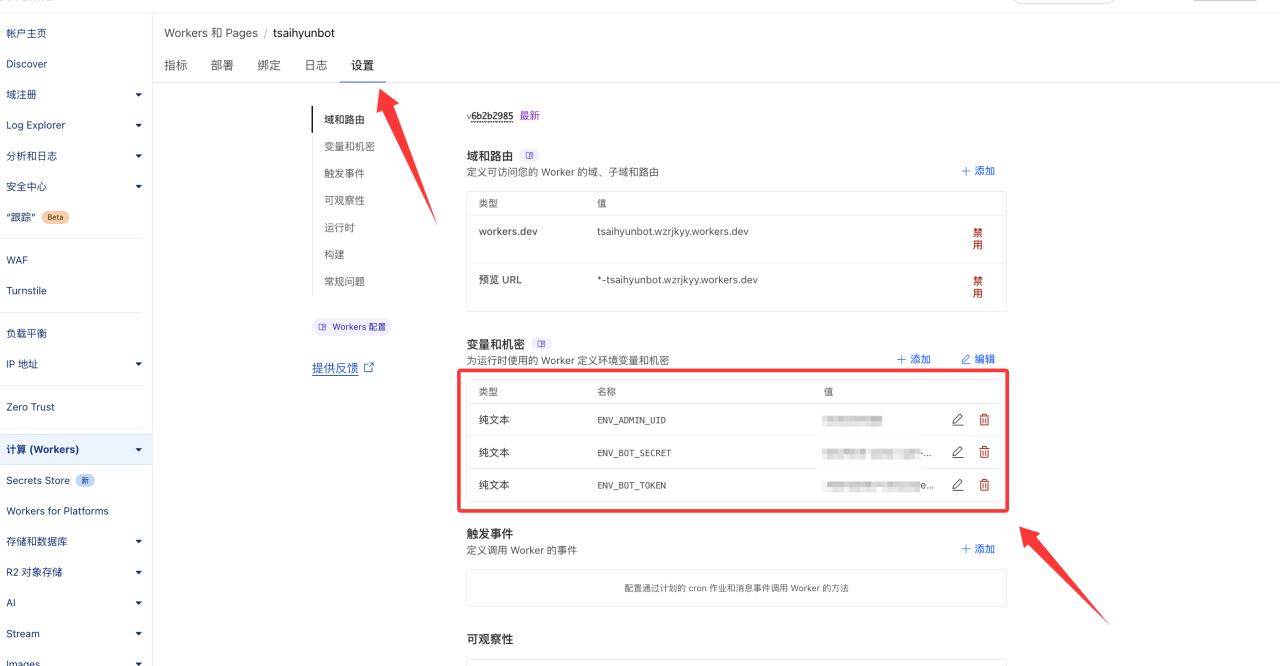The width and height of the screenshot is (1280, 666).
Task: Click 添加 in 变量和机密 section
Action: click(x=914, y=359)
